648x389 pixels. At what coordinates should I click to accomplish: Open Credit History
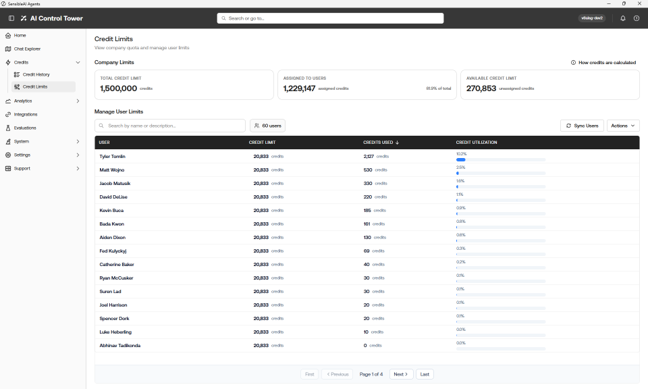36,74
